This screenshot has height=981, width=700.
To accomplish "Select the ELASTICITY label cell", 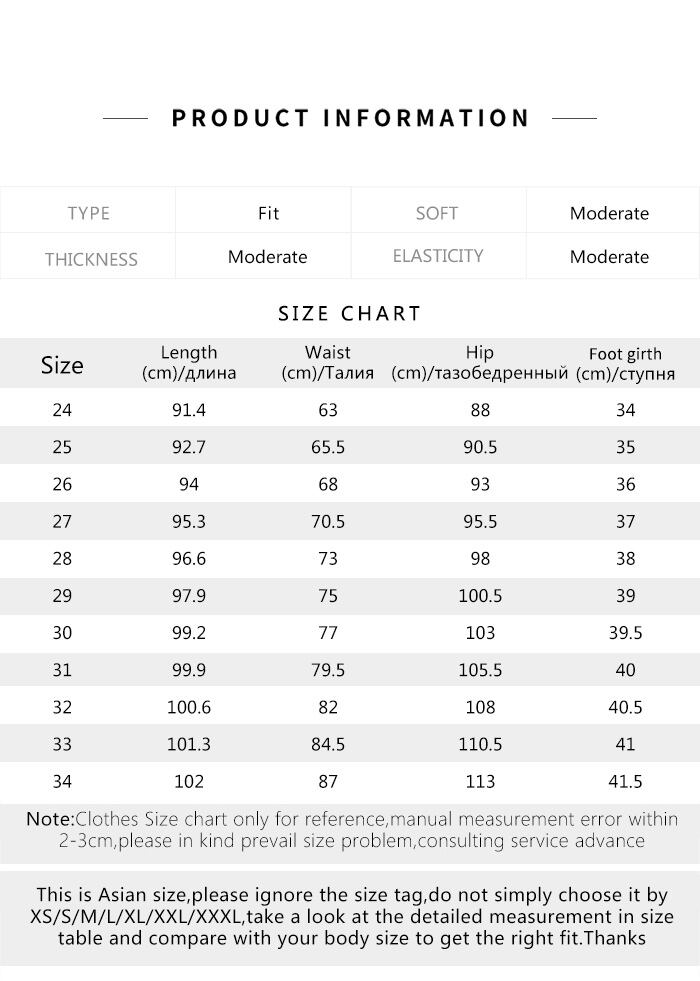I will click(x=438, y=256).
